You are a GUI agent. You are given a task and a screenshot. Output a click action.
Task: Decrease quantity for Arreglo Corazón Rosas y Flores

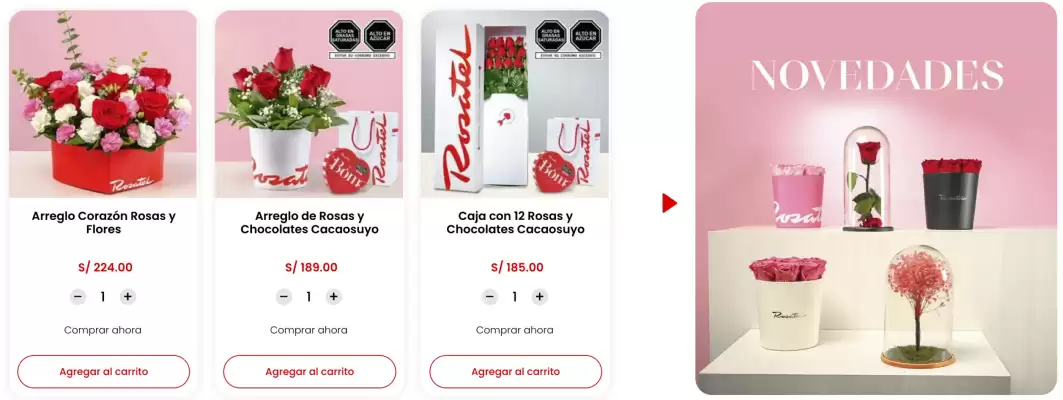click(x=78, y=297)
